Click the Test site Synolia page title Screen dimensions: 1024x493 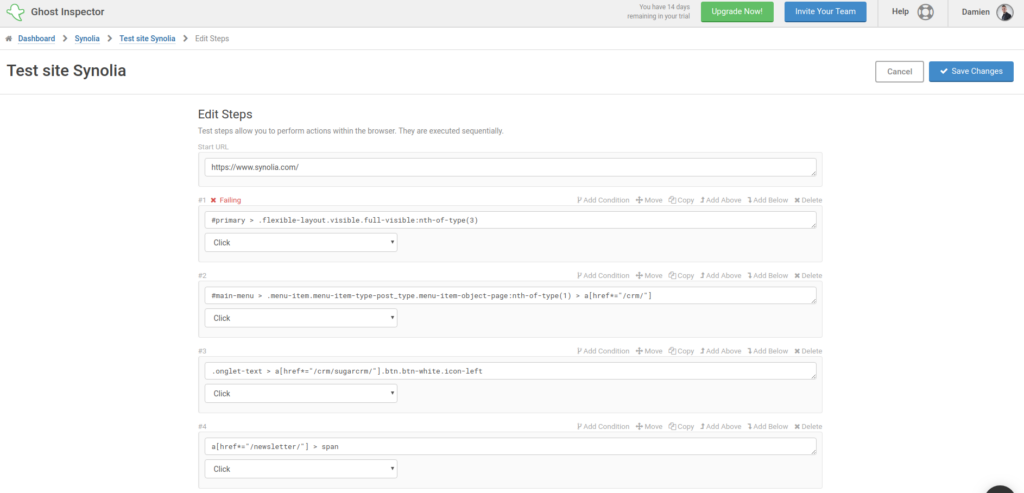(x=66, y=71)
